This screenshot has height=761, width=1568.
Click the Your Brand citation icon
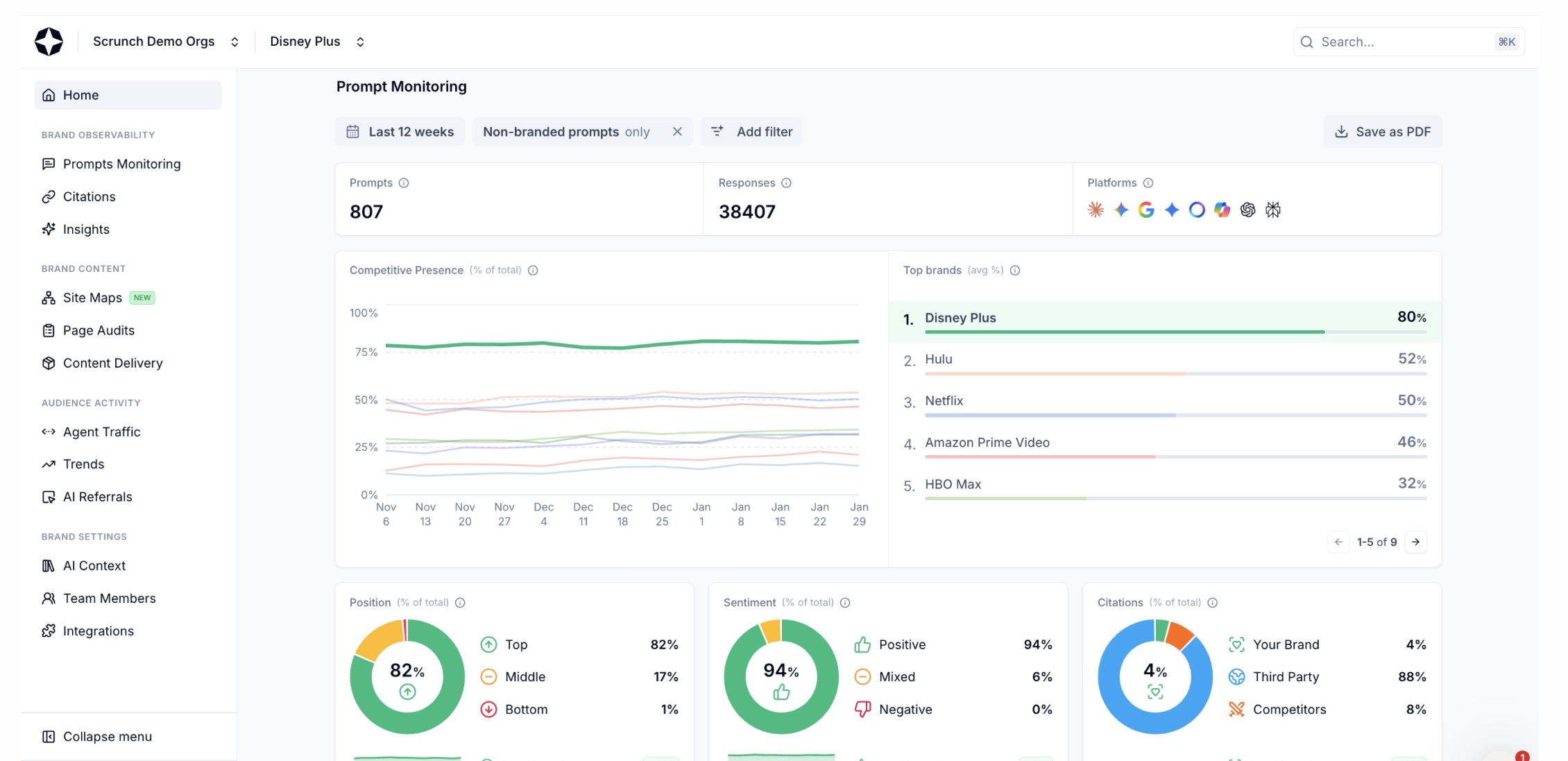pos(1236,644)
